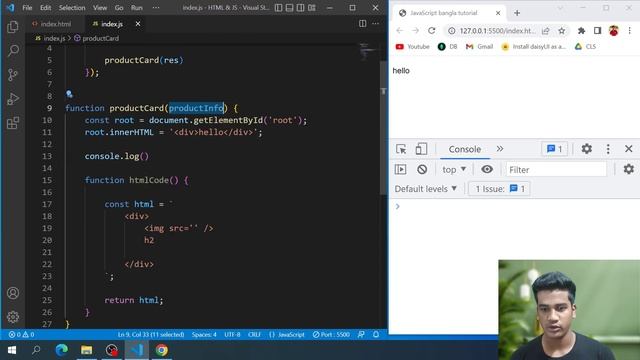Open a new Chrome tab
640x360 pixels.
[517, 13]
